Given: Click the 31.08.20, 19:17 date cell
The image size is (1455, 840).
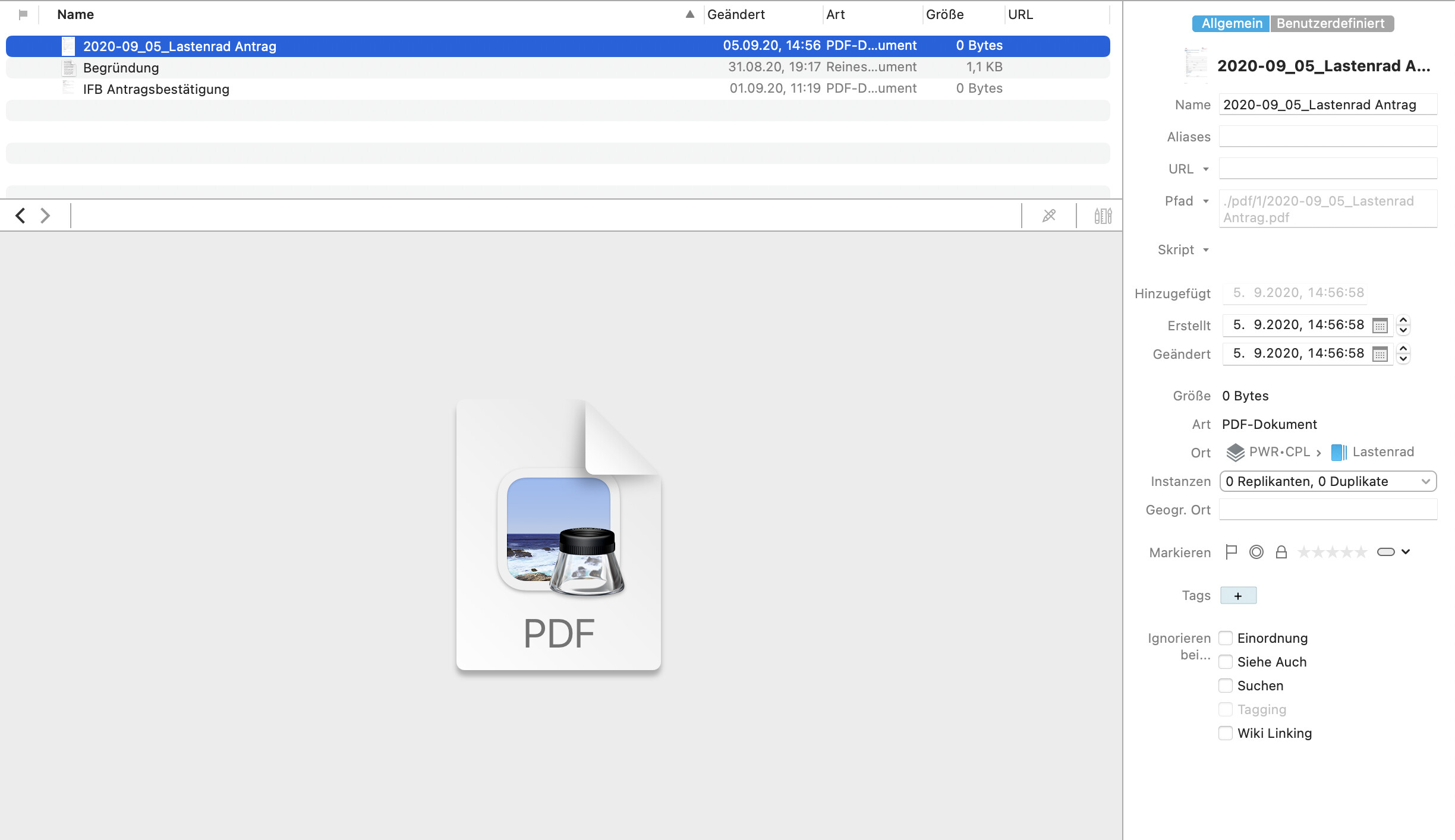Looking at the screenshot, I should (x=774, y=67).
